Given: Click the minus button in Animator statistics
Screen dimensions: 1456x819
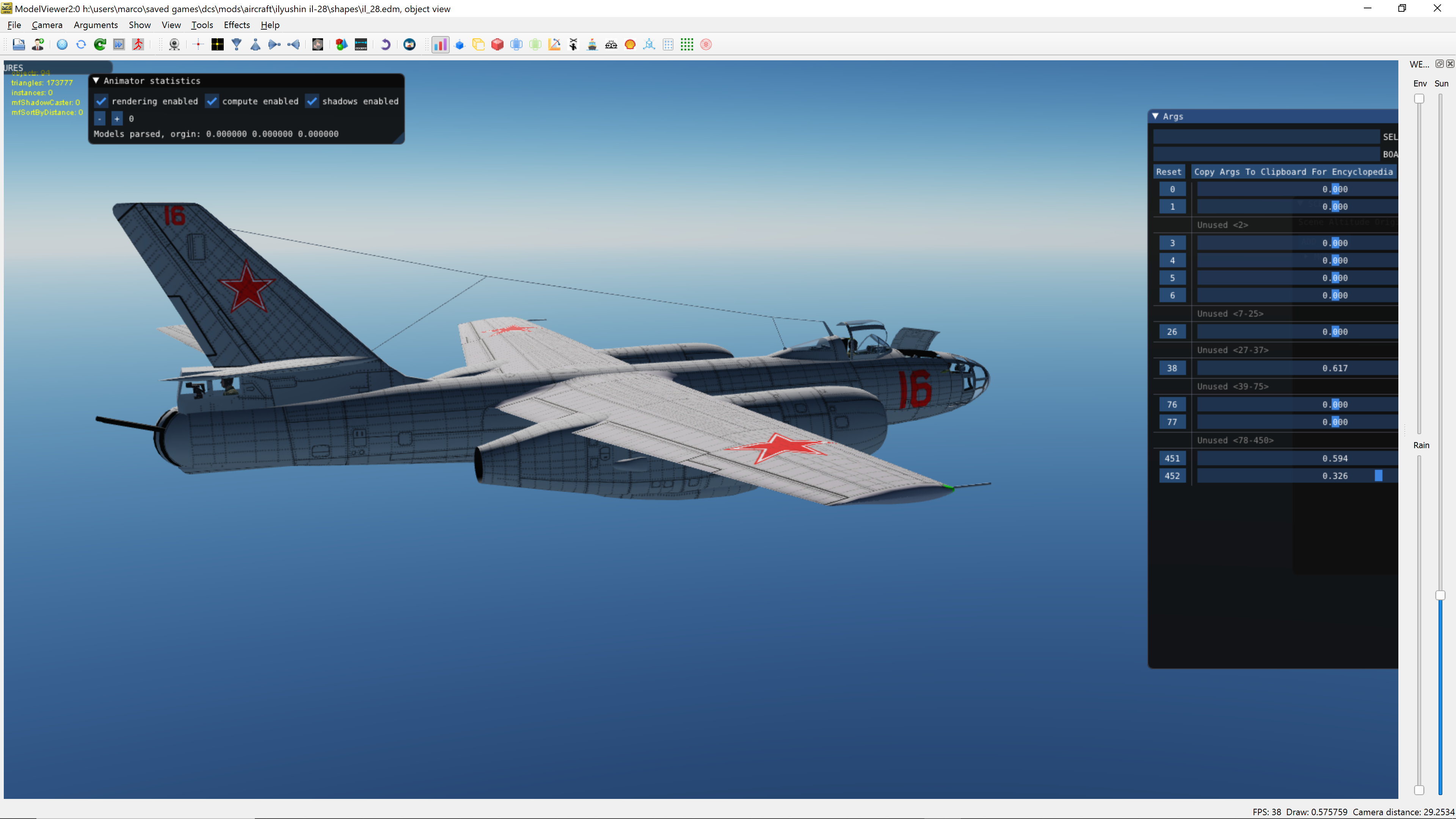Looking at the screenshot, I should [99, 119].
